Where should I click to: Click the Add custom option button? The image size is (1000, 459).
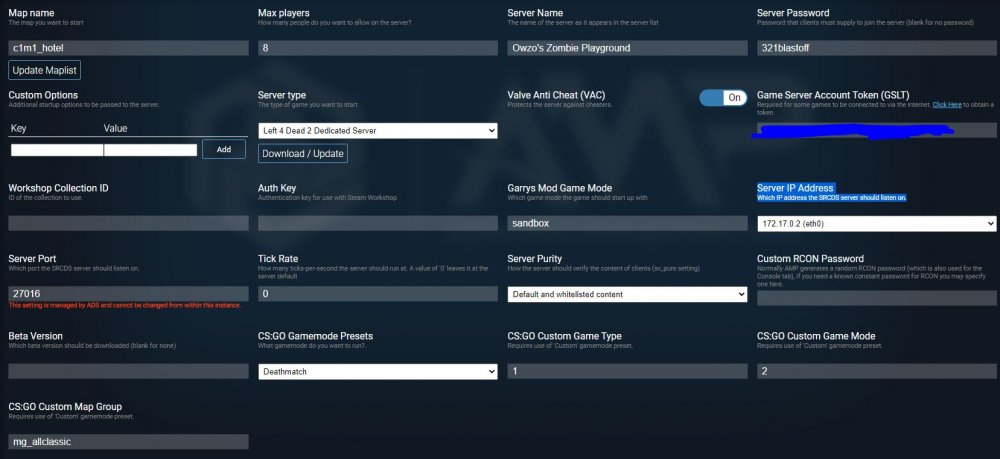pyautogui.click(x=224, y=149)
